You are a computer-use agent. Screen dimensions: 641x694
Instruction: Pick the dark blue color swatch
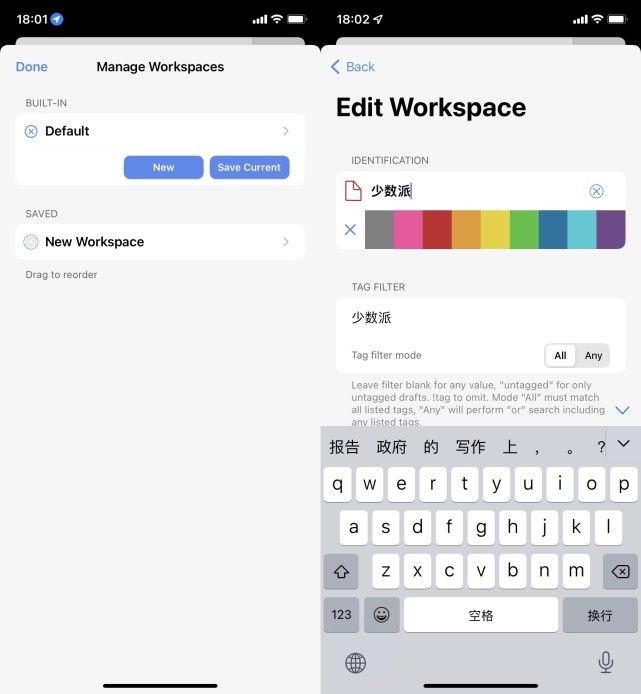tap(553, 229)
